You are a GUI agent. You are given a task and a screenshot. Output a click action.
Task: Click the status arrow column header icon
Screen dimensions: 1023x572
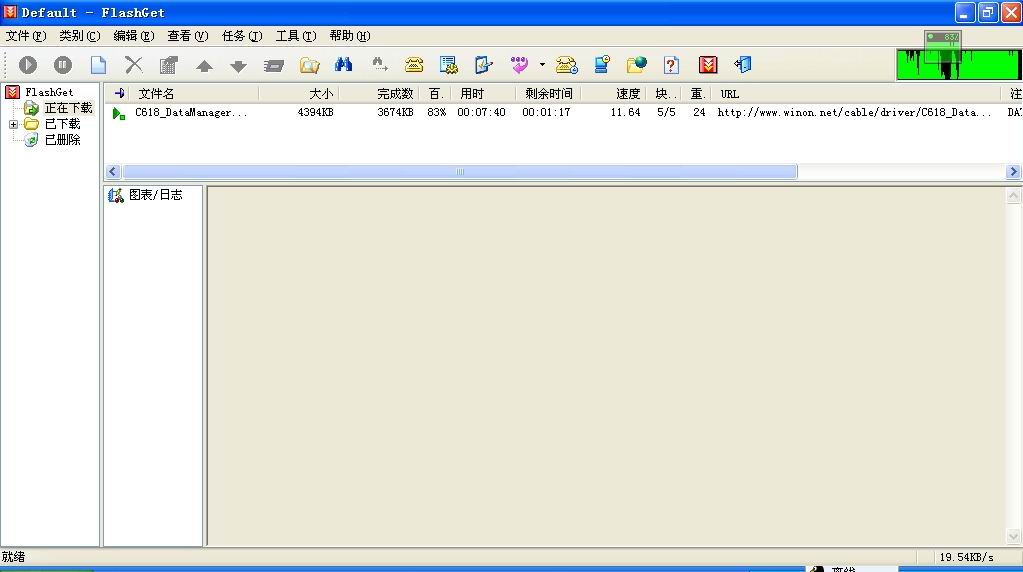[x=119, y=94]
